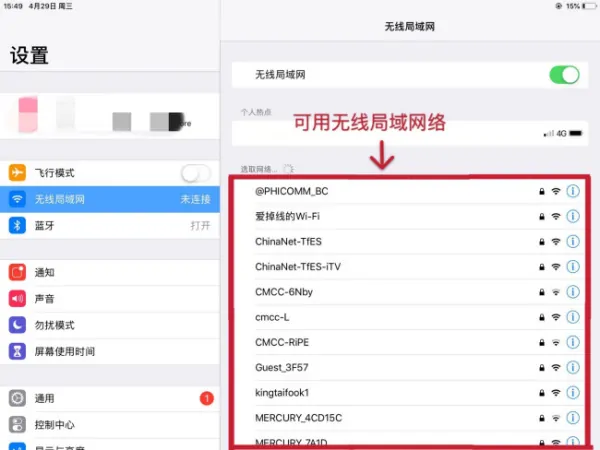Screen dimensions: 600x450
Task: Open the Apple ID profile row
Action: (x=110, y=116)
